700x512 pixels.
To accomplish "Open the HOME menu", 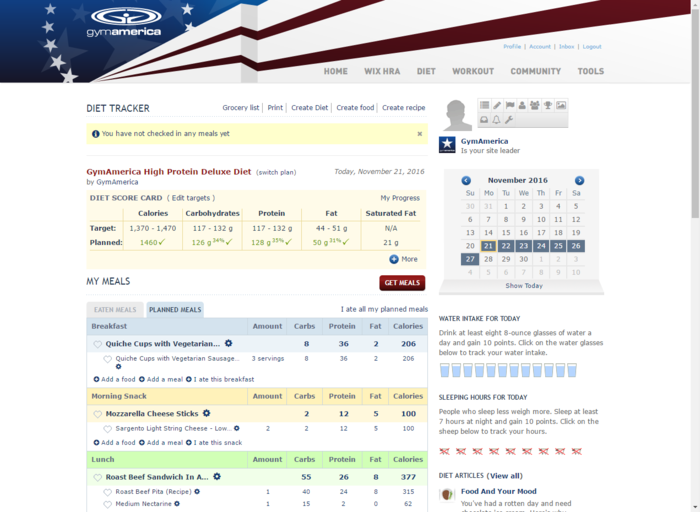I will tap(336, 71).
